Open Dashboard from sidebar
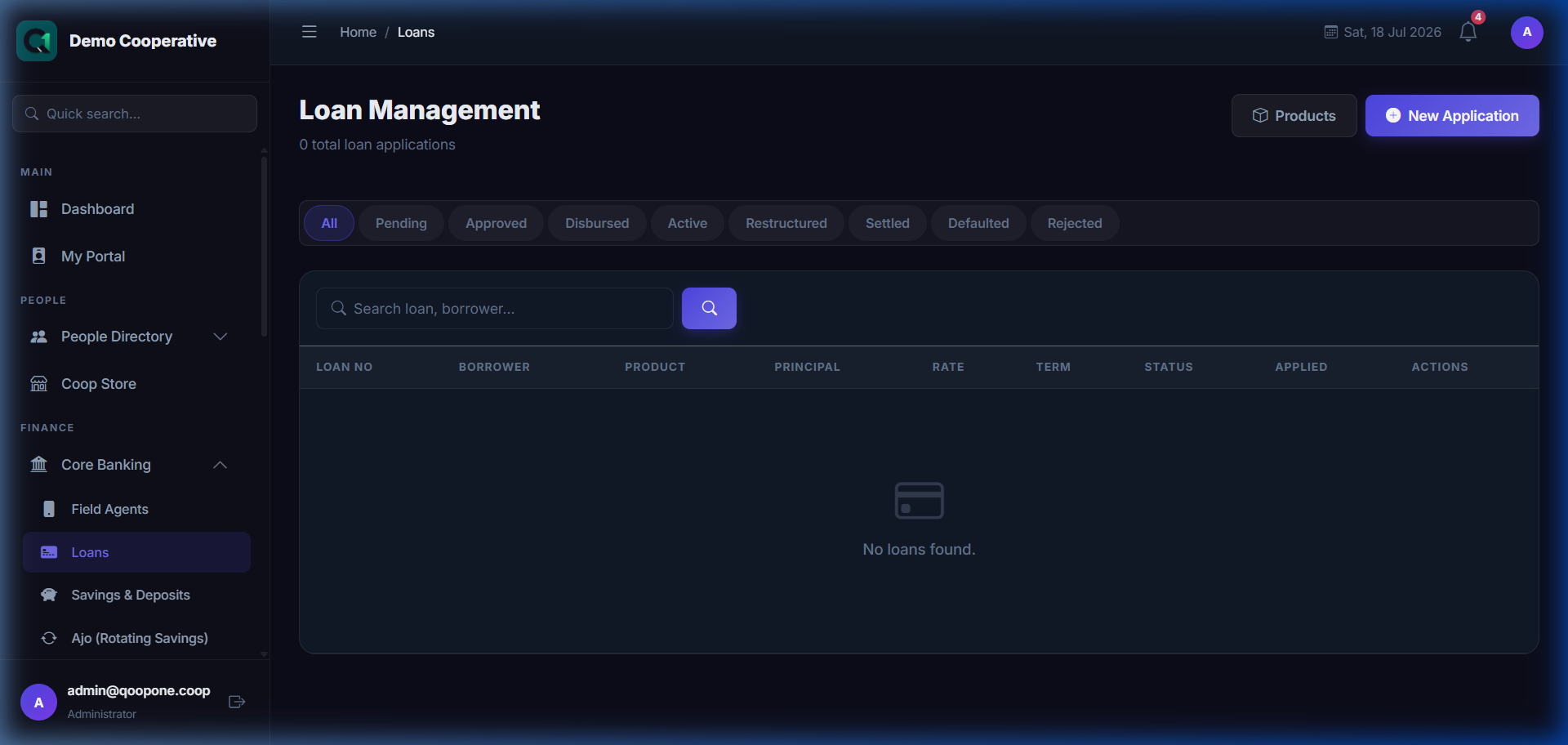 [136, 209]
